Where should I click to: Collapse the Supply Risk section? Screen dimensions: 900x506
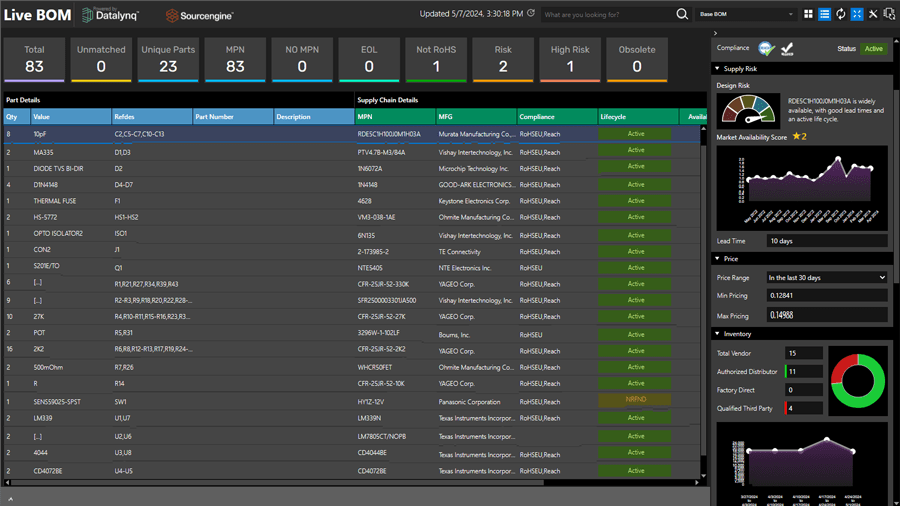point(717,68)
